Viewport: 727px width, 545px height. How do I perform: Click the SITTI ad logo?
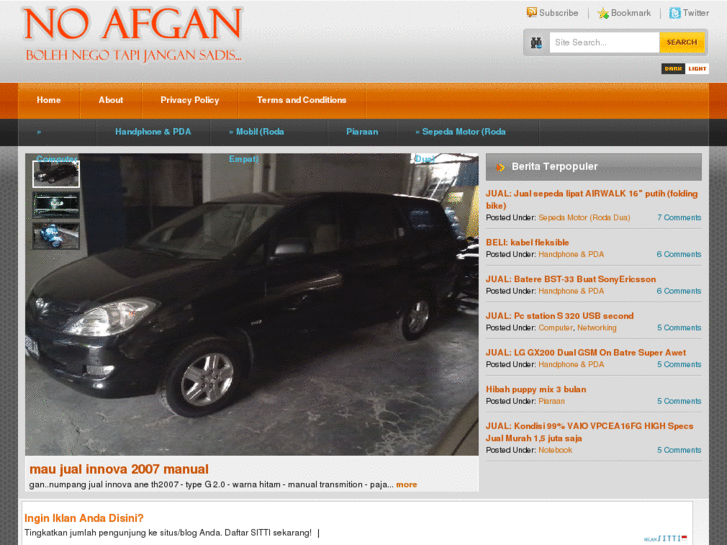(x=665, y=538)
